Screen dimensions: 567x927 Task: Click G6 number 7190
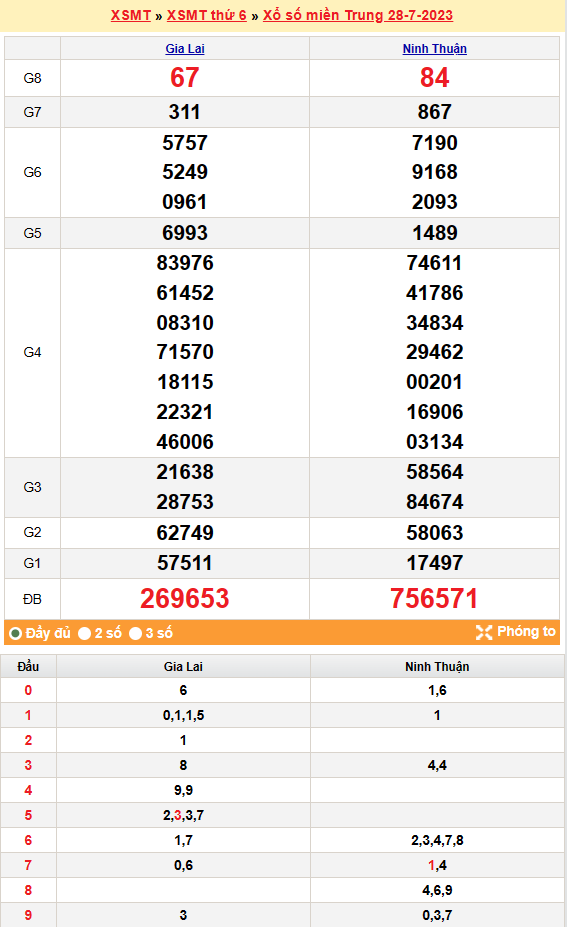pyautogui.click(x=435, y=142)
